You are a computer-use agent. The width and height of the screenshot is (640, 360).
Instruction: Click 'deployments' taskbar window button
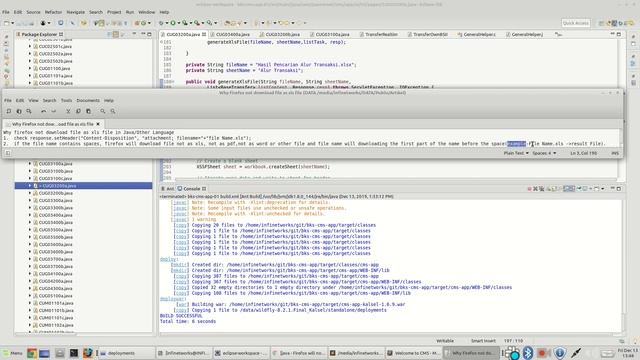[x=126, y=353]
